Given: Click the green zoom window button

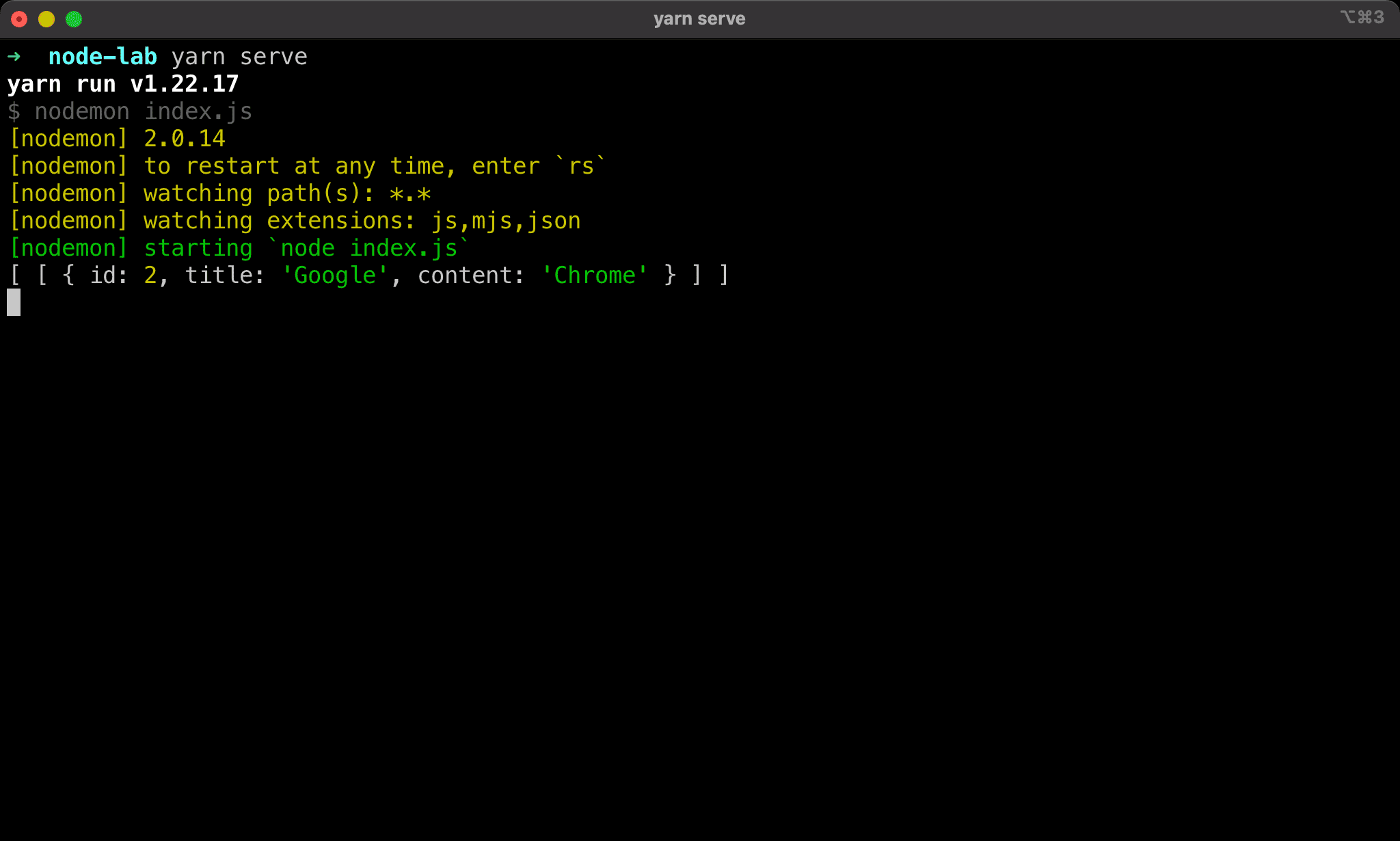Looking at the screenshot, I should pos(74,19).
